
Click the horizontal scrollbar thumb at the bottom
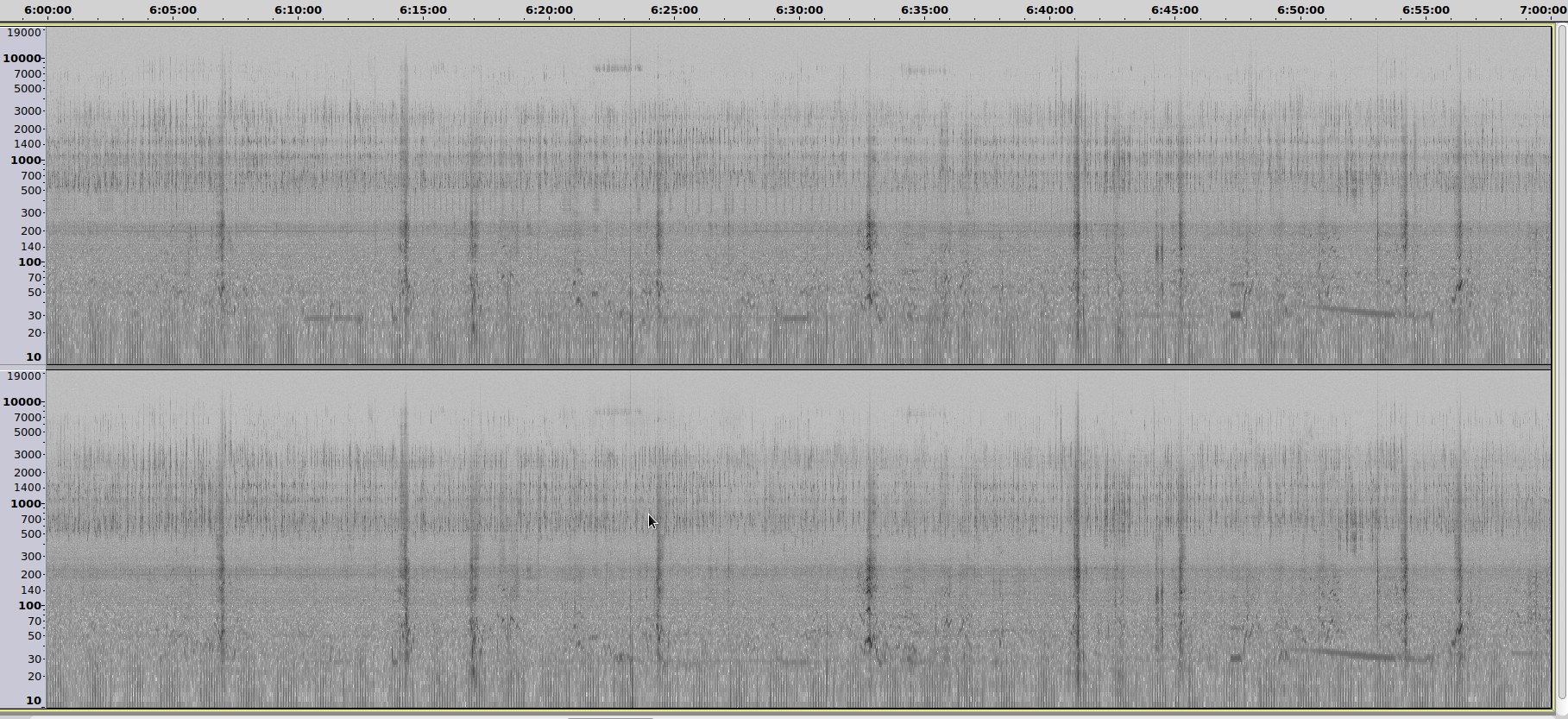point(610,716)
